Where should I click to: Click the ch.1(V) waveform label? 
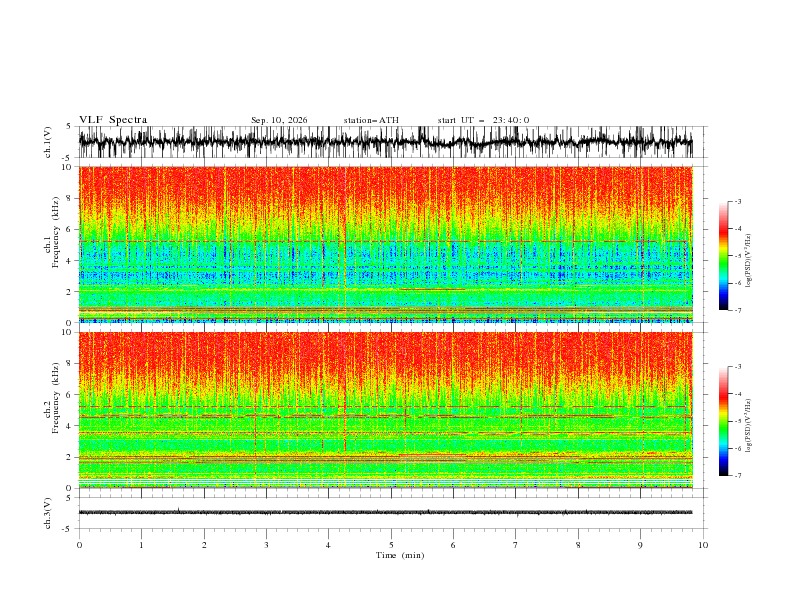[48, 142]
